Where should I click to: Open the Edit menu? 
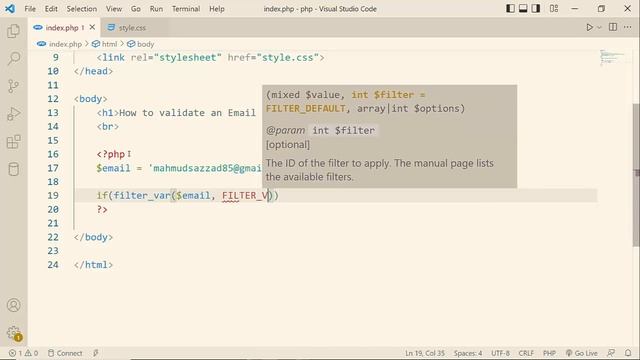pos(51,9)
